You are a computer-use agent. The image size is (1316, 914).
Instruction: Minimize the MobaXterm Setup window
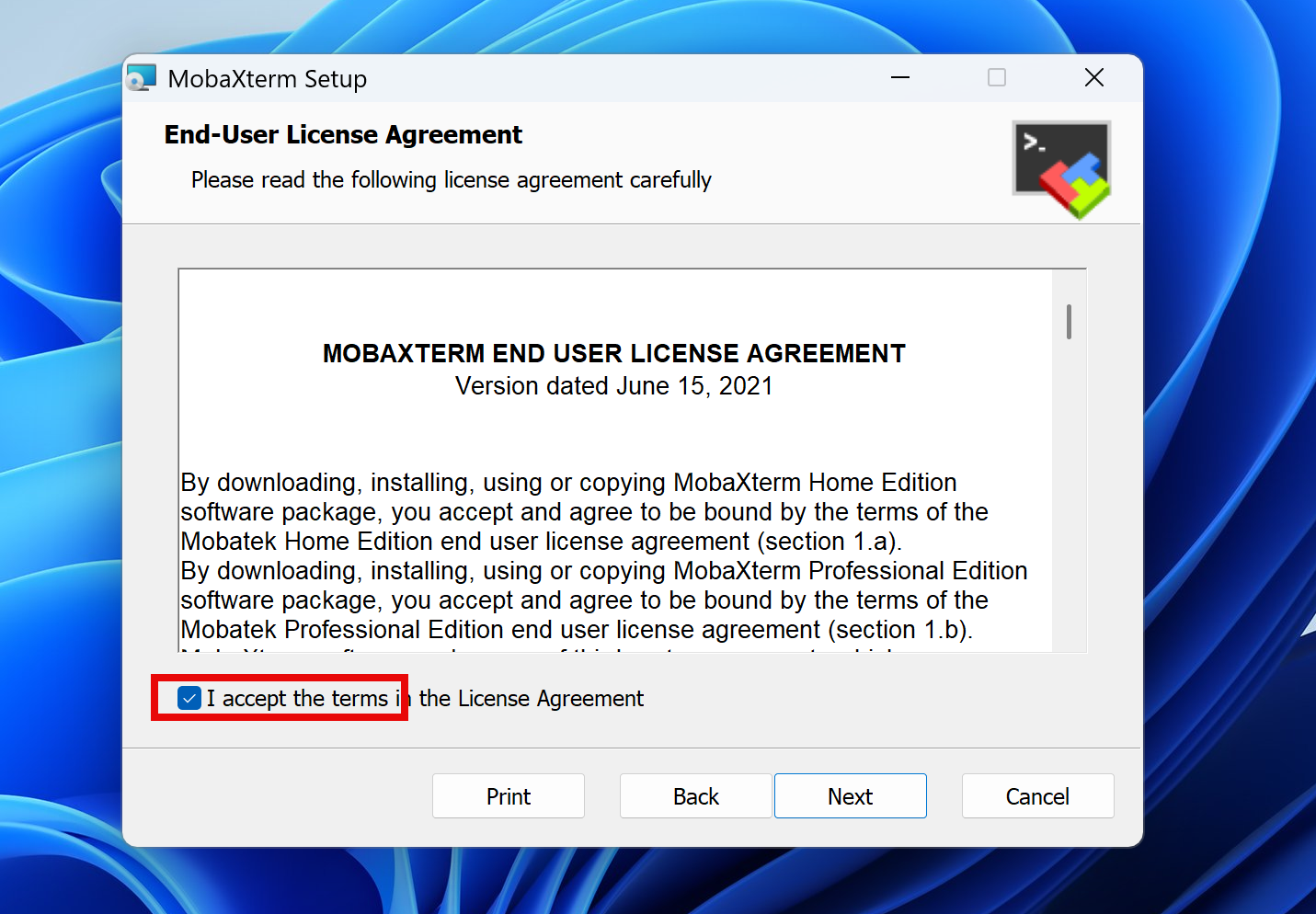click(x=899, y=78)
